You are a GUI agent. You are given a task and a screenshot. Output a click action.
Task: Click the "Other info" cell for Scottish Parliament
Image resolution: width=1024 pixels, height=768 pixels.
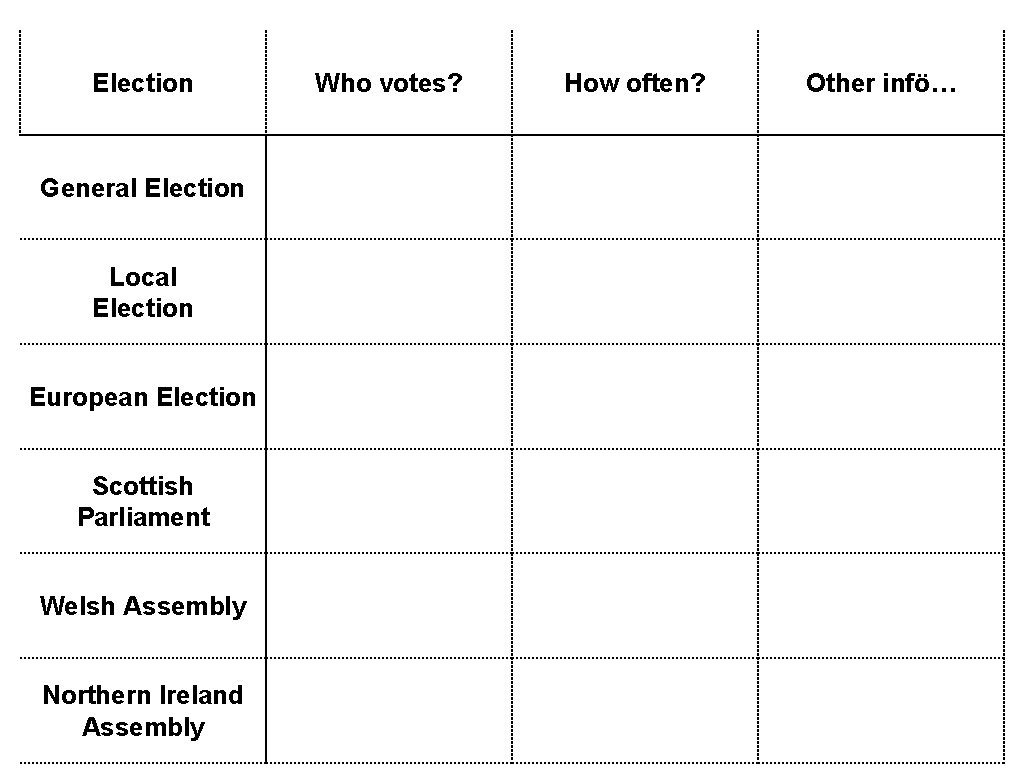[881, 501]
